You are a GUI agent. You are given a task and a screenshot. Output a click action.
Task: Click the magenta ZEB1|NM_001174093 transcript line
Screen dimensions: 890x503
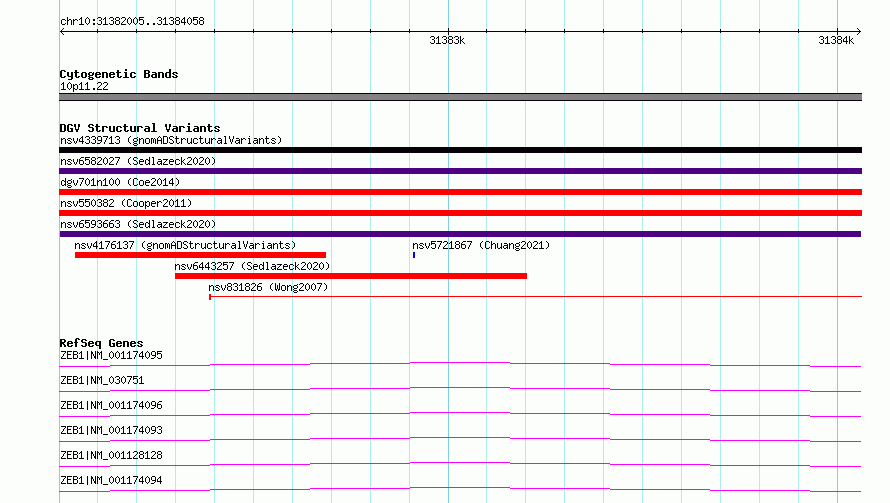[x=460, y=439]
